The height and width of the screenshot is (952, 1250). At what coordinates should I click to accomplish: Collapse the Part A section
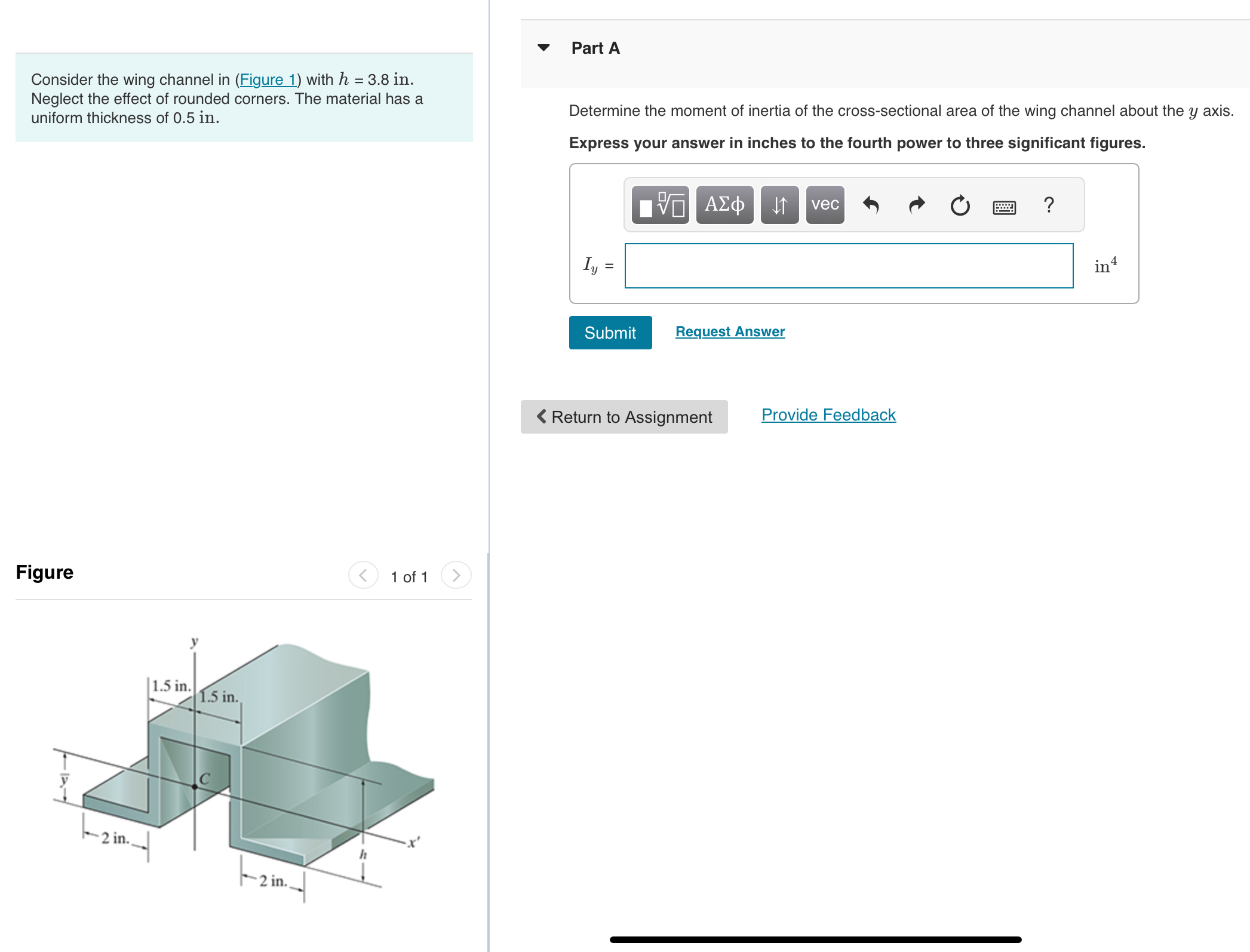pyautogui.click(x=544, y=48)
